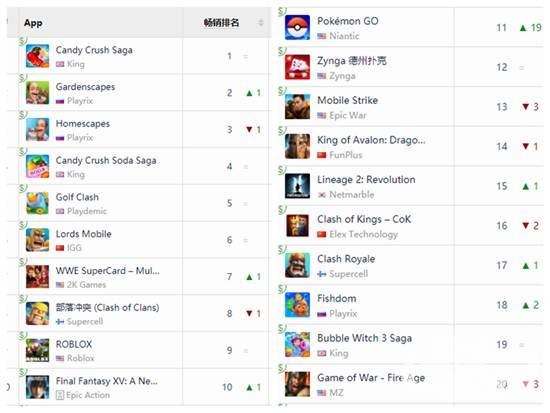This screenshot has width=550, height=413.
Task: Click the Golf Clash title link
Action: pyautogui.click(x=77, y=197)
